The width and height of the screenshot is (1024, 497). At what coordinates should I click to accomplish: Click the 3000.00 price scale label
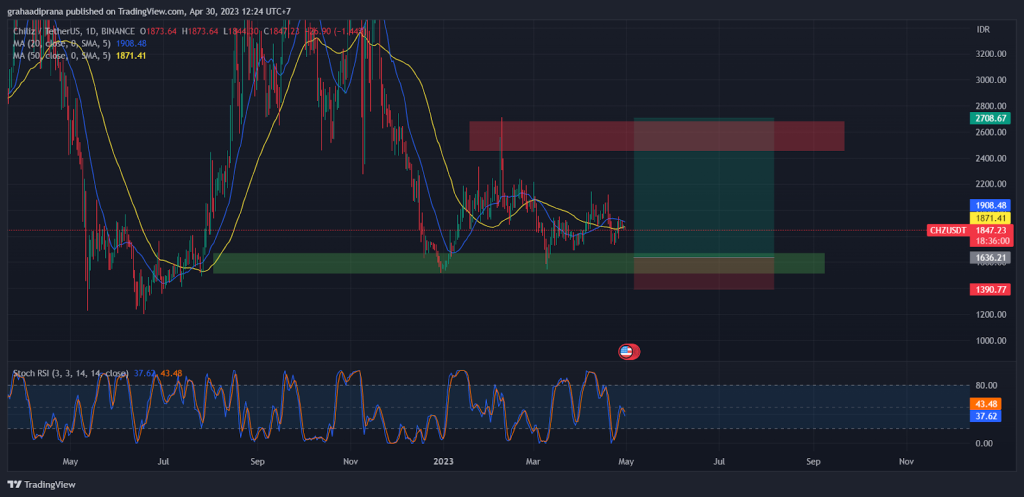tap(991, 80)
